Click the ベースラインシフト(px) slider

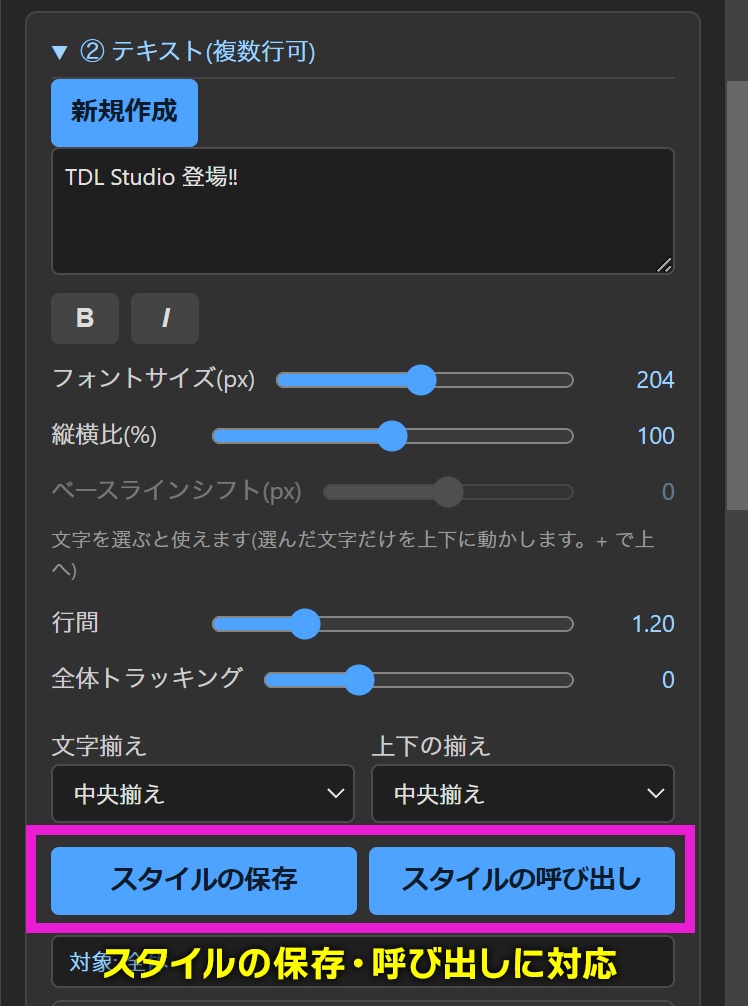point(448,492)
